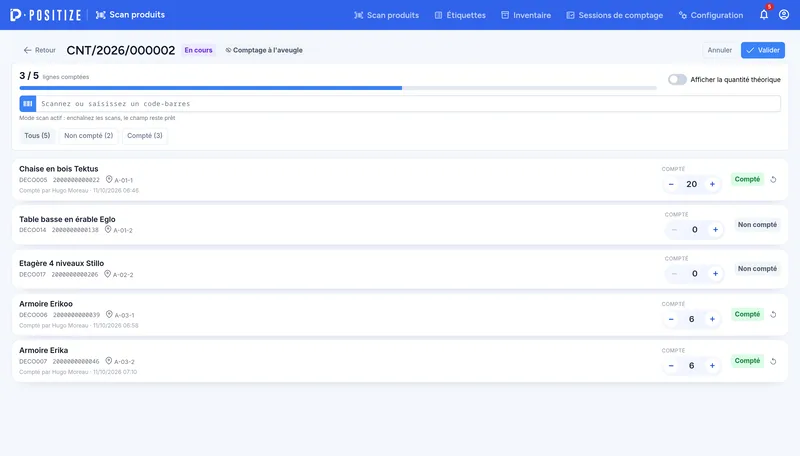Screen dimensions: 800x456
Task: Reset count for Armoire Erikoo
Action: (773, 315)
